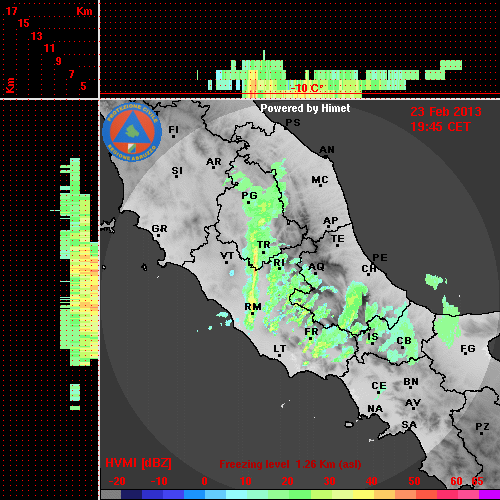Click the AN city label on coast
The height and width of the screenshot is (500, 500).
[327, 150]
